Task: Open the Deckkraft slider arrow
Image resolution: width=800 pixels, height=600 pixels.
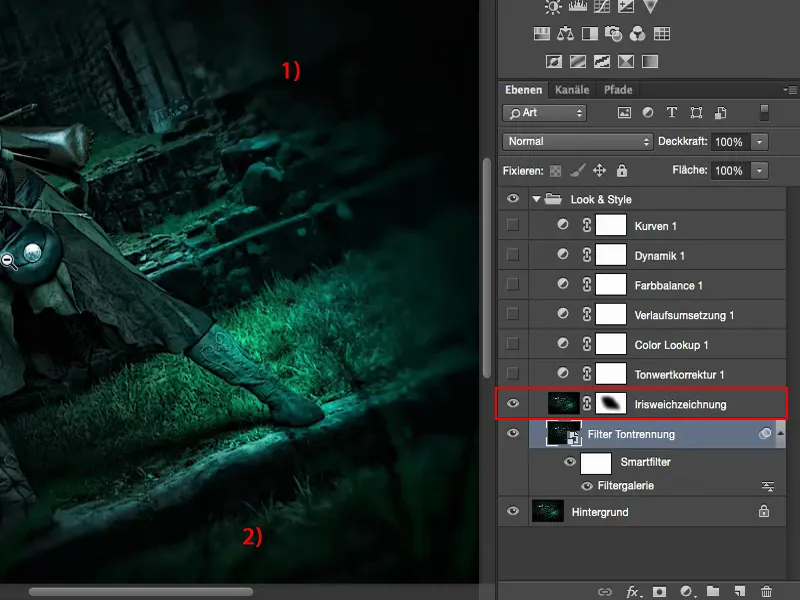Action: [760, 142]
